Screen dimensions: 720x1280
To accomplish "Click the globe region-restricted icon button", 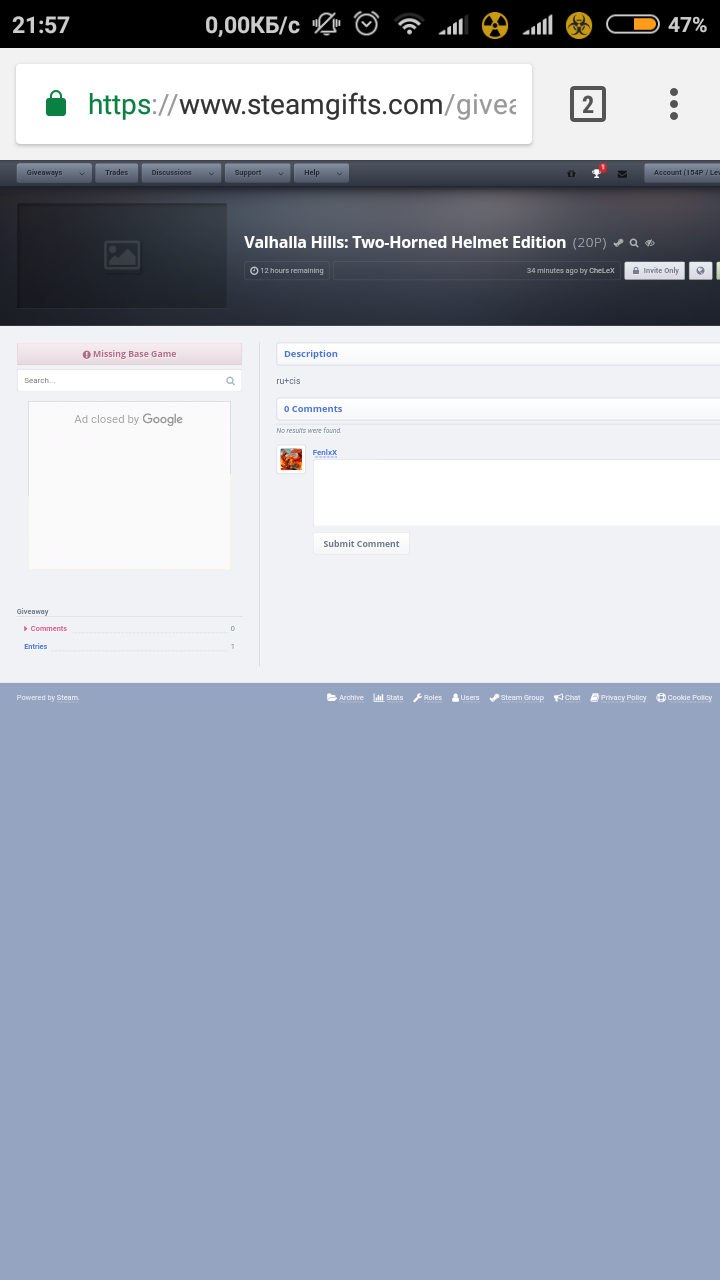I will tap(700, 271).
